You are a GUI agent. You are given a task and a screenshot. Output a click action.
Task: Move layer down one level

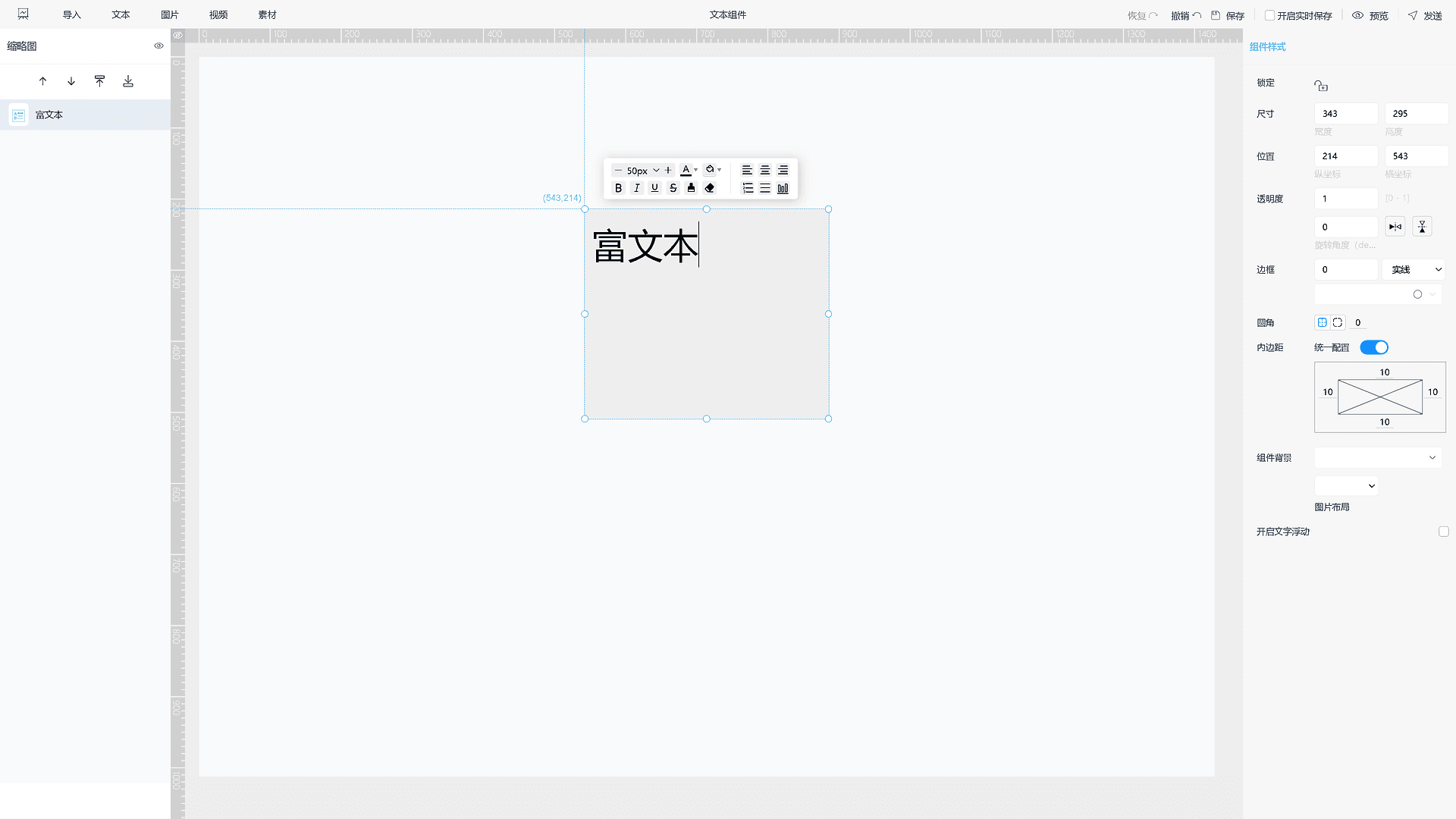(71, 81)
